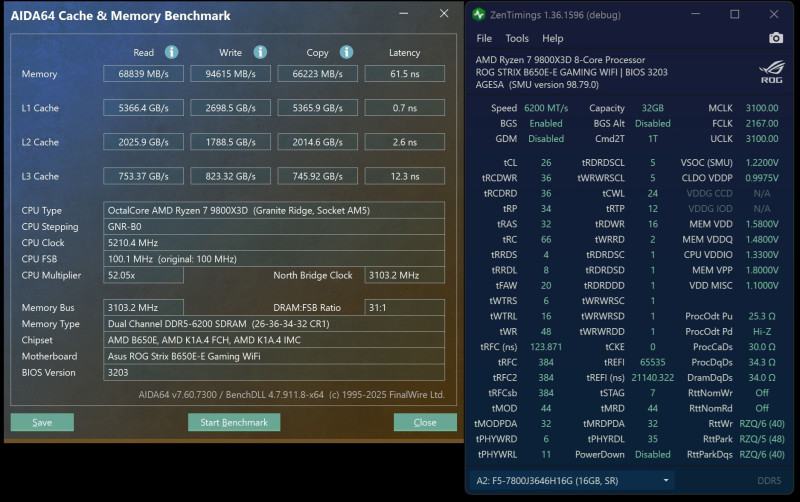Image resolution: width=800 pixels, height=502 pixels.
Task: Click the Cmd2T value 1T
Action: pyautogui.click(x=653, y=139)
